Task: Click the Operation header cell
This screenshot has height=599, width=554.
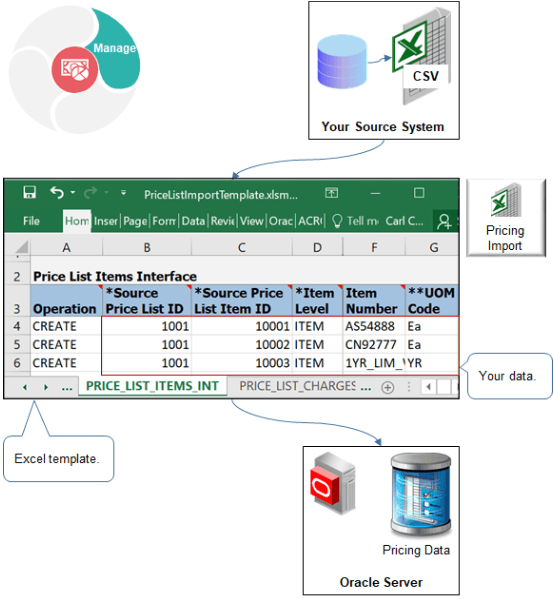Action: coord(66,300)
